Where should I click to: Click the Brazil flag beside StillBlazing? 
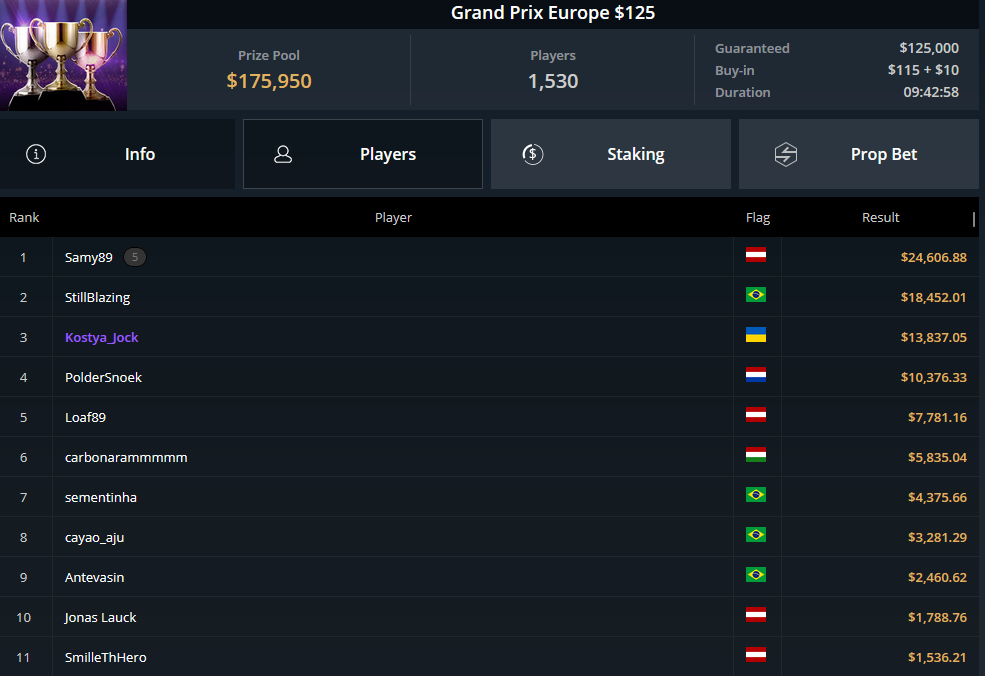[x=756, y=295]
